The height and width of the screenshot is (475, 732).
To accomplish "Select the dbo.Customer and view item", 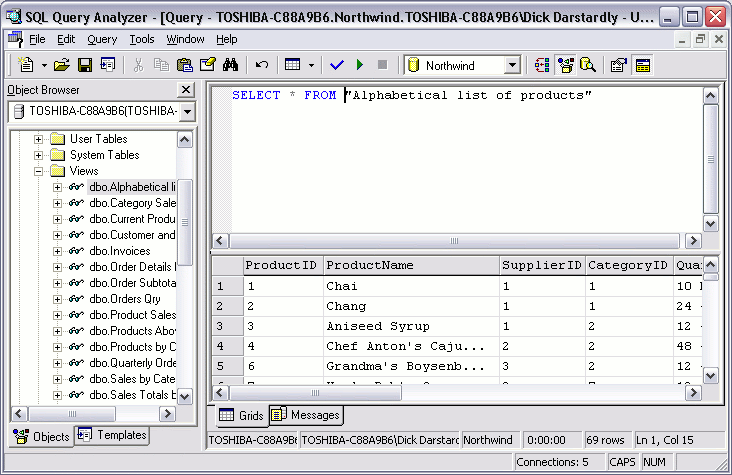I will pyautogui.click(x=132, y=235).
